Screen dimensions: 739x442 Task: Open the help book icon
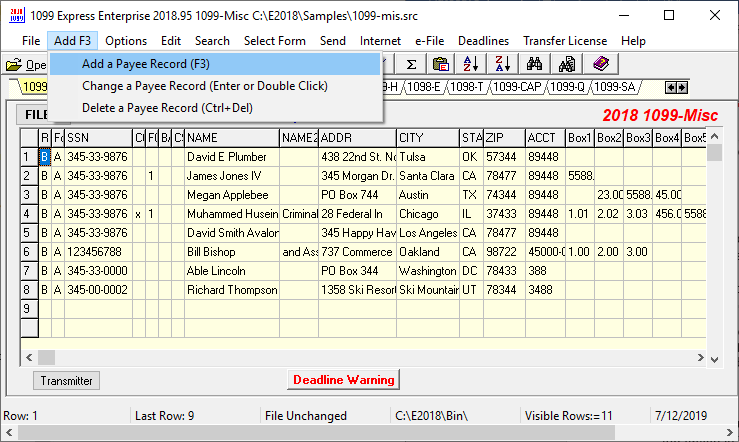click(x=601, y=64)
